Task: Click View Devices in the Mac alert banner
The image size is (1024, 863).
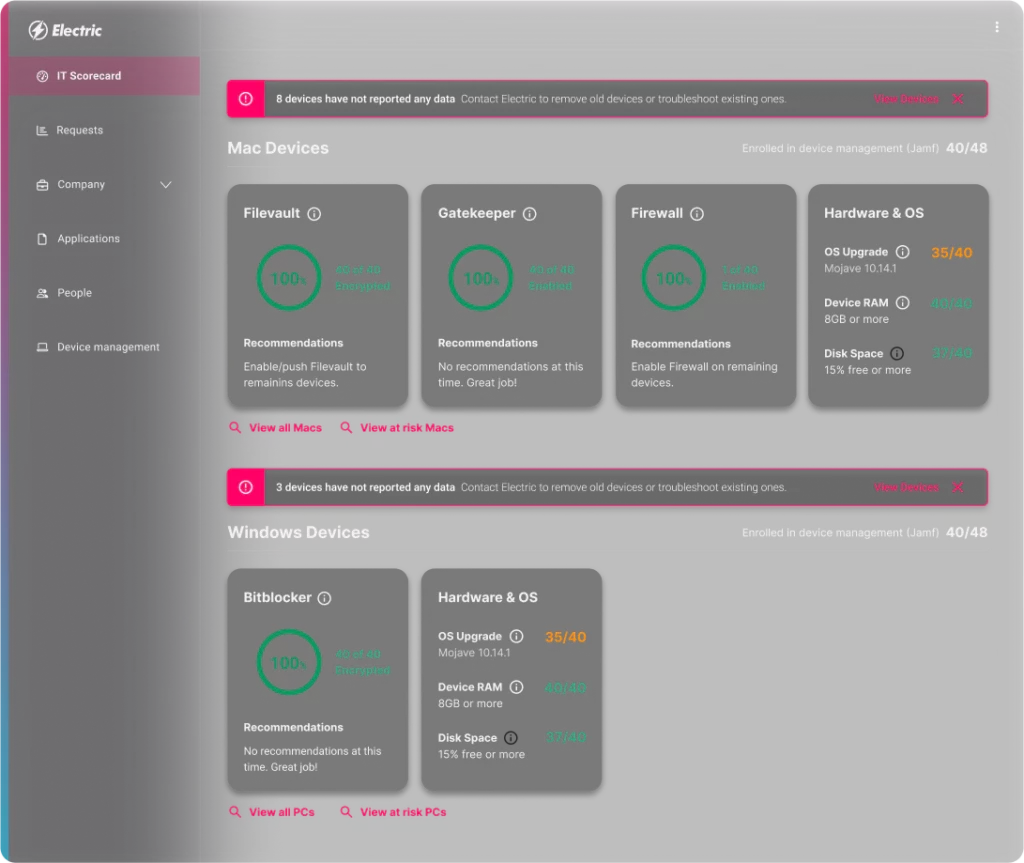Action: point(905,99)
